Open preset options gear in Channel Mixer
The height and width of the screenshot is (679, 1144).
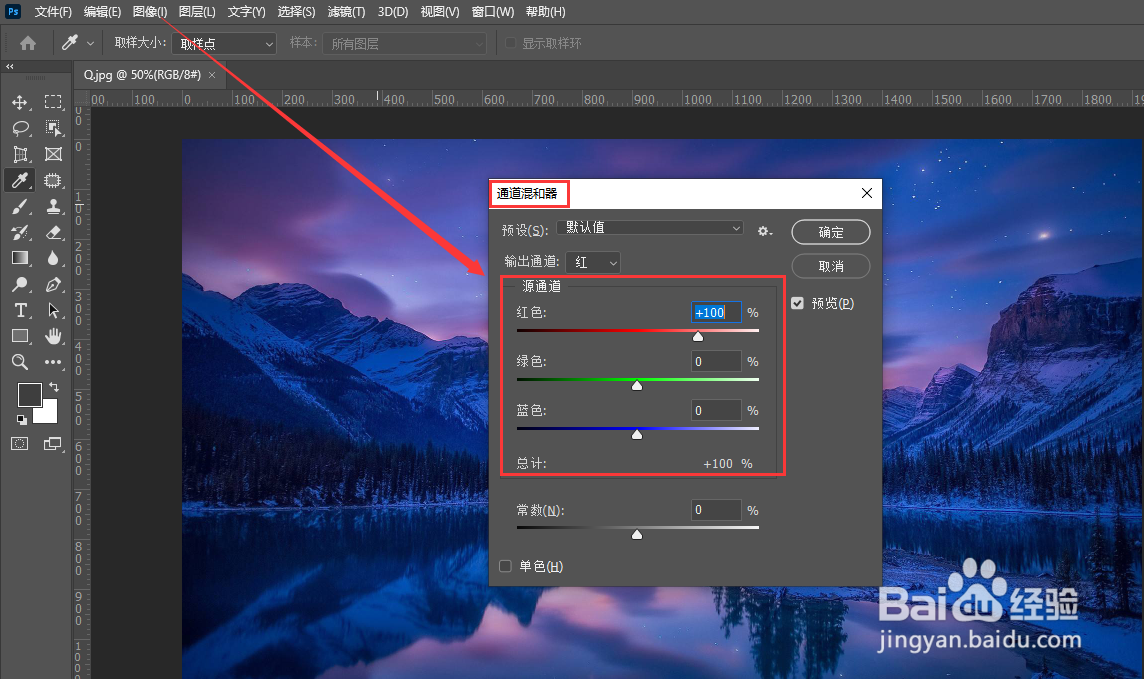764,231
